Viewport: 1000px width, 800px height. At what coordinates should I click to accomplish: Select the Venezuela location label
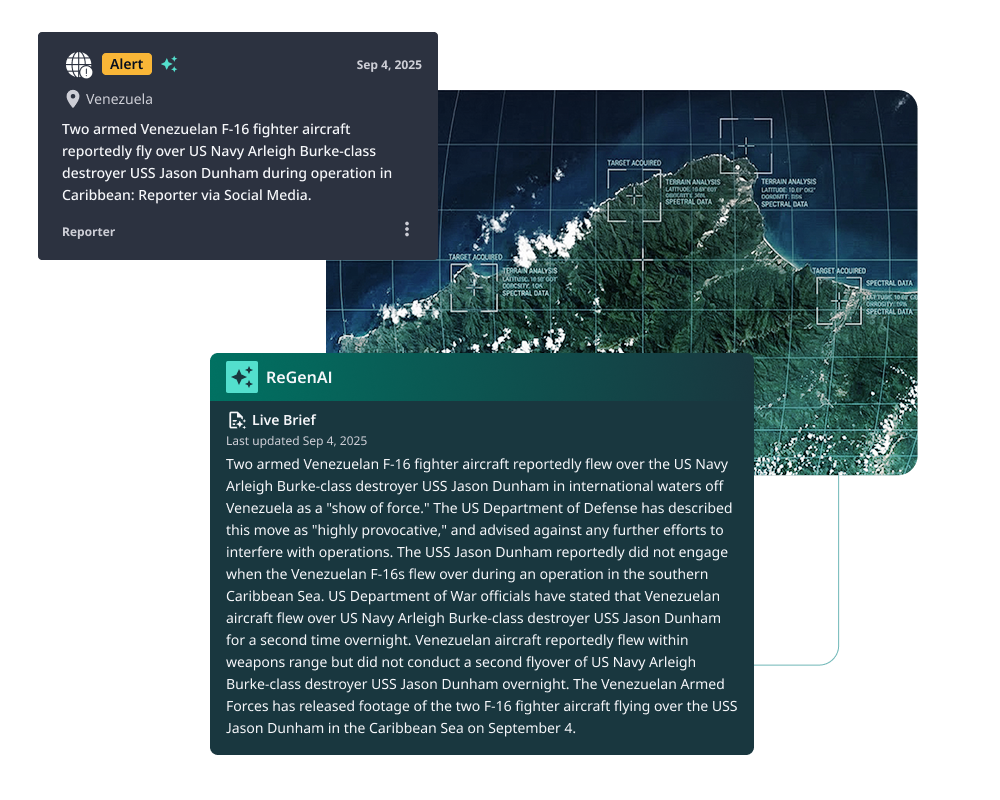pyautogui.click(x=119, y=99)
